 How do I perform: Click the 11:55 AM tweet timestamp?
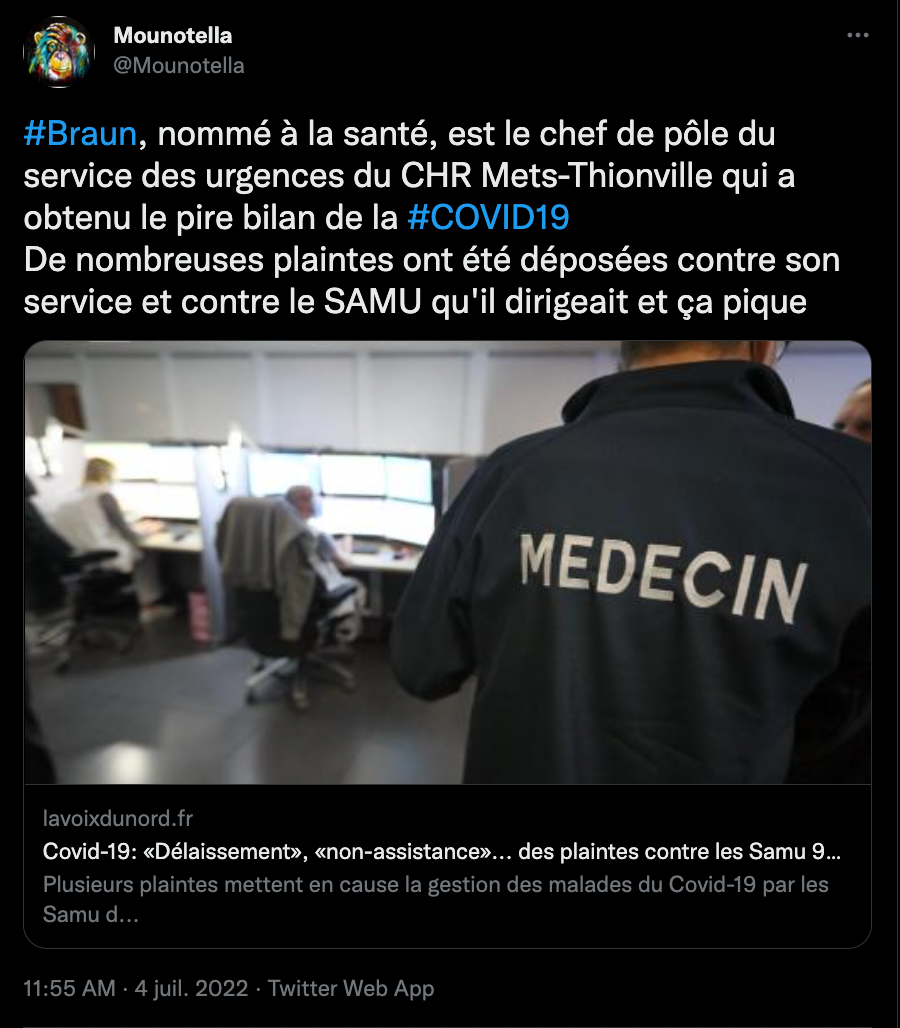coord(69,988)
